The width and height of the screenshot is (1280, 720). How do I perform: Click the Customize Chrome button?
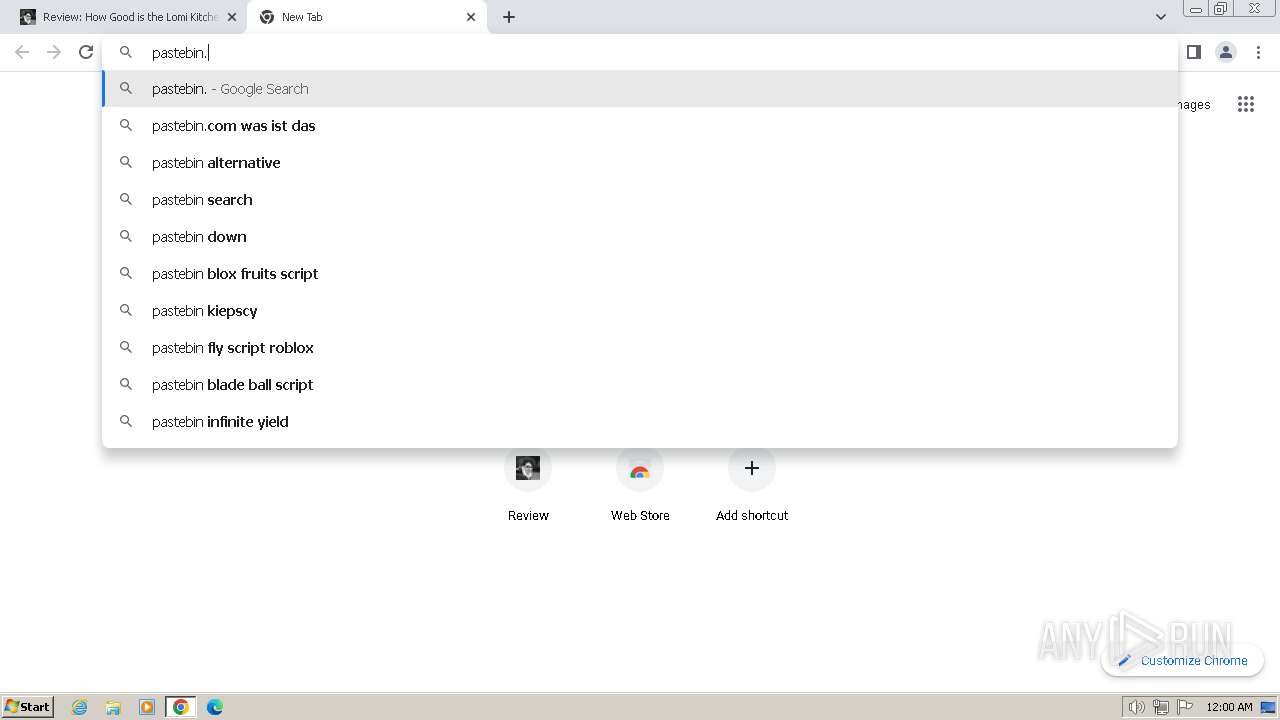pyautogui.click(x=1183, y=660)
